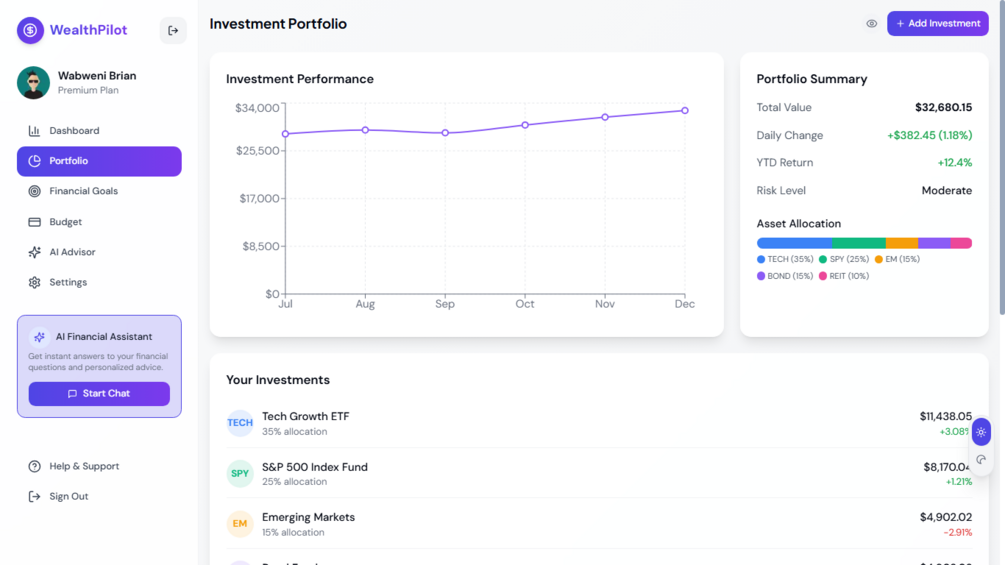Switch to dark mode moon toggle

(981, 460)
